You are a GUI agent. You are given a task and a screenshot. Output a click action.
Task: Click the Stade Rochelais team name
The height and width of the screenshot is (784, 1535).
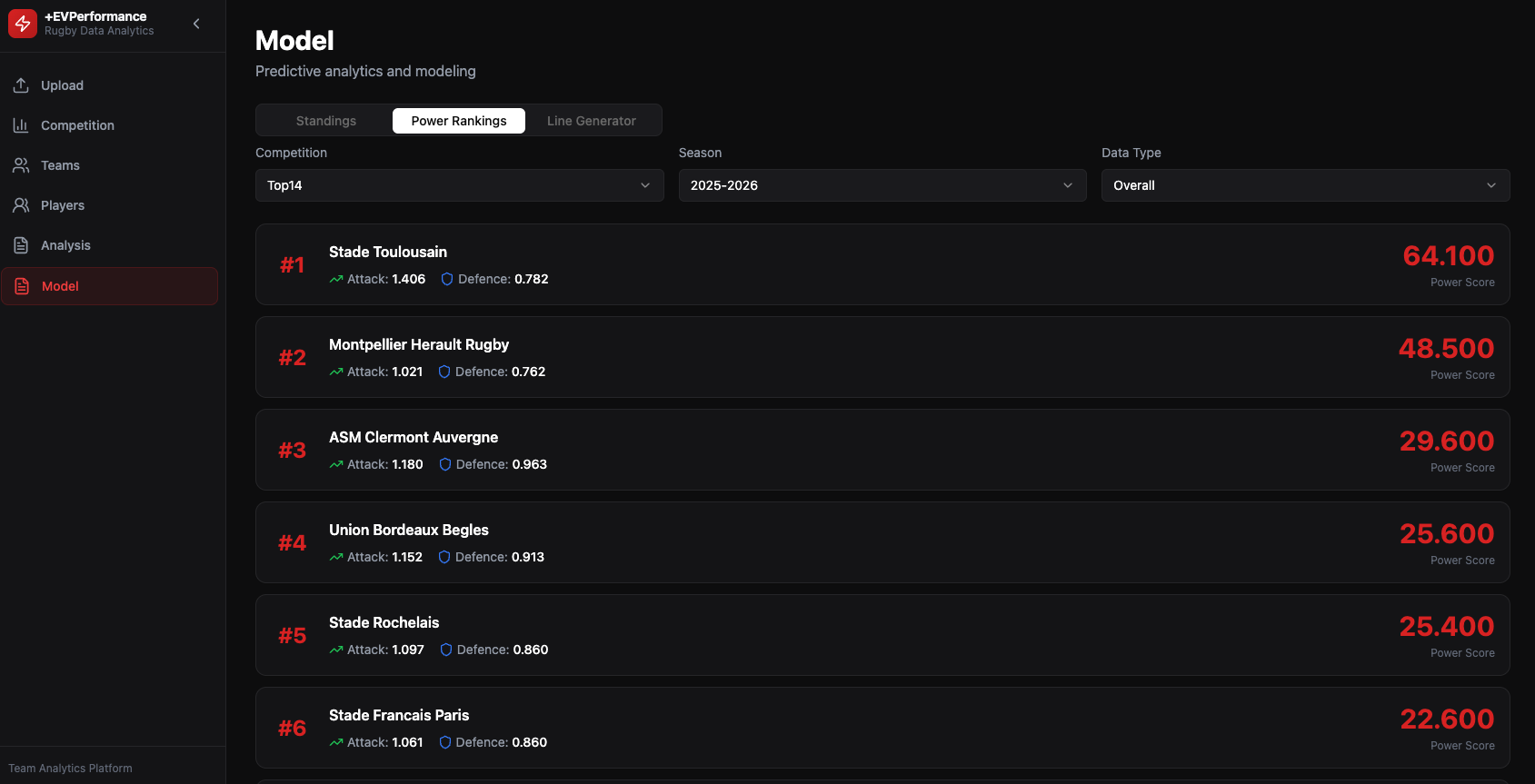384,622
